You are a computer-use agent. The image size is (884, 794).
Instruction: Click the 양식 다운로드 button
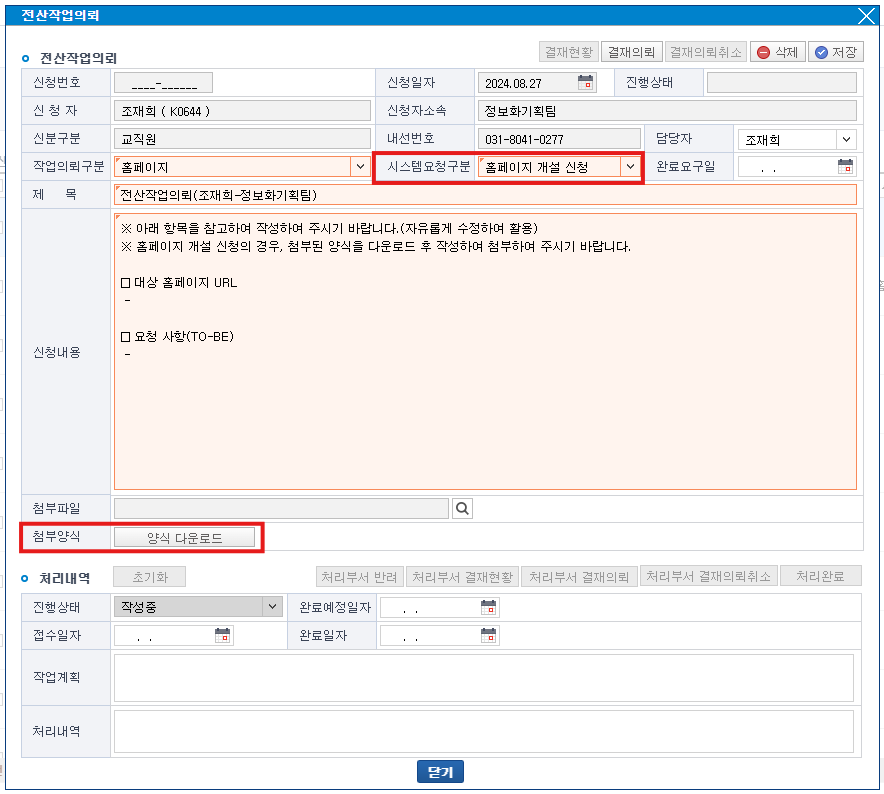185,537
